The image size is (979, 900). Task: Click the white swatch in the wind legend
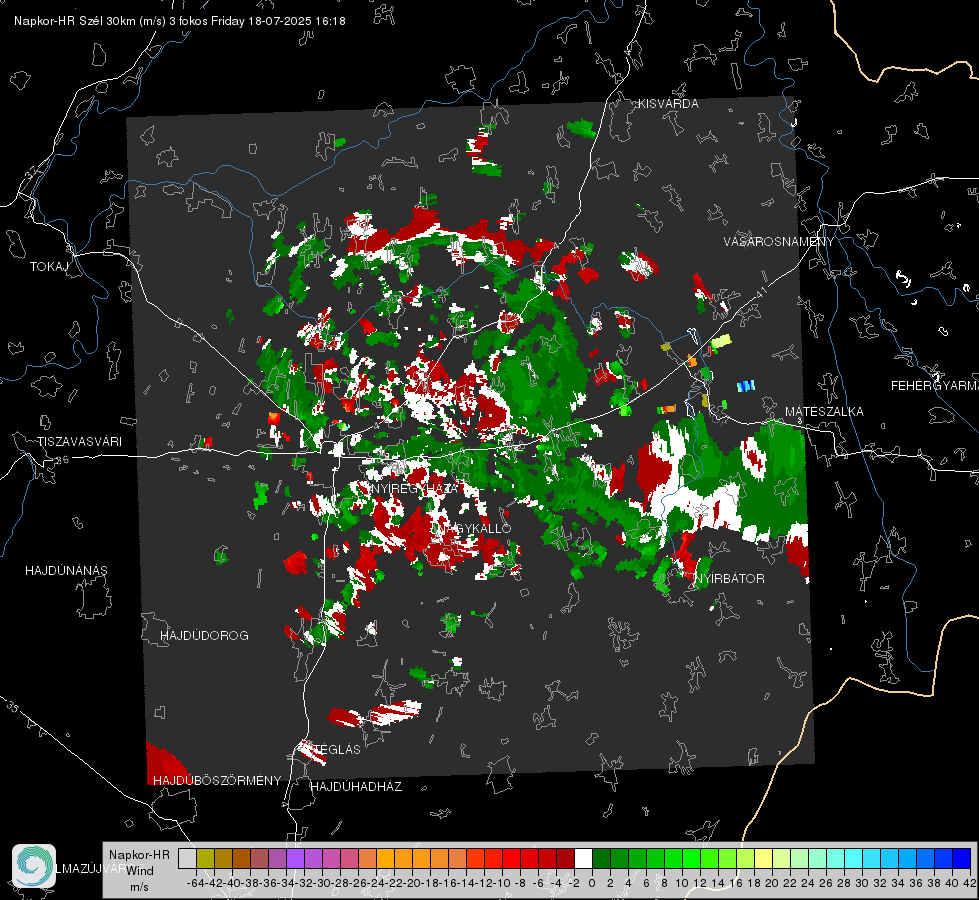tap(583, 858)
